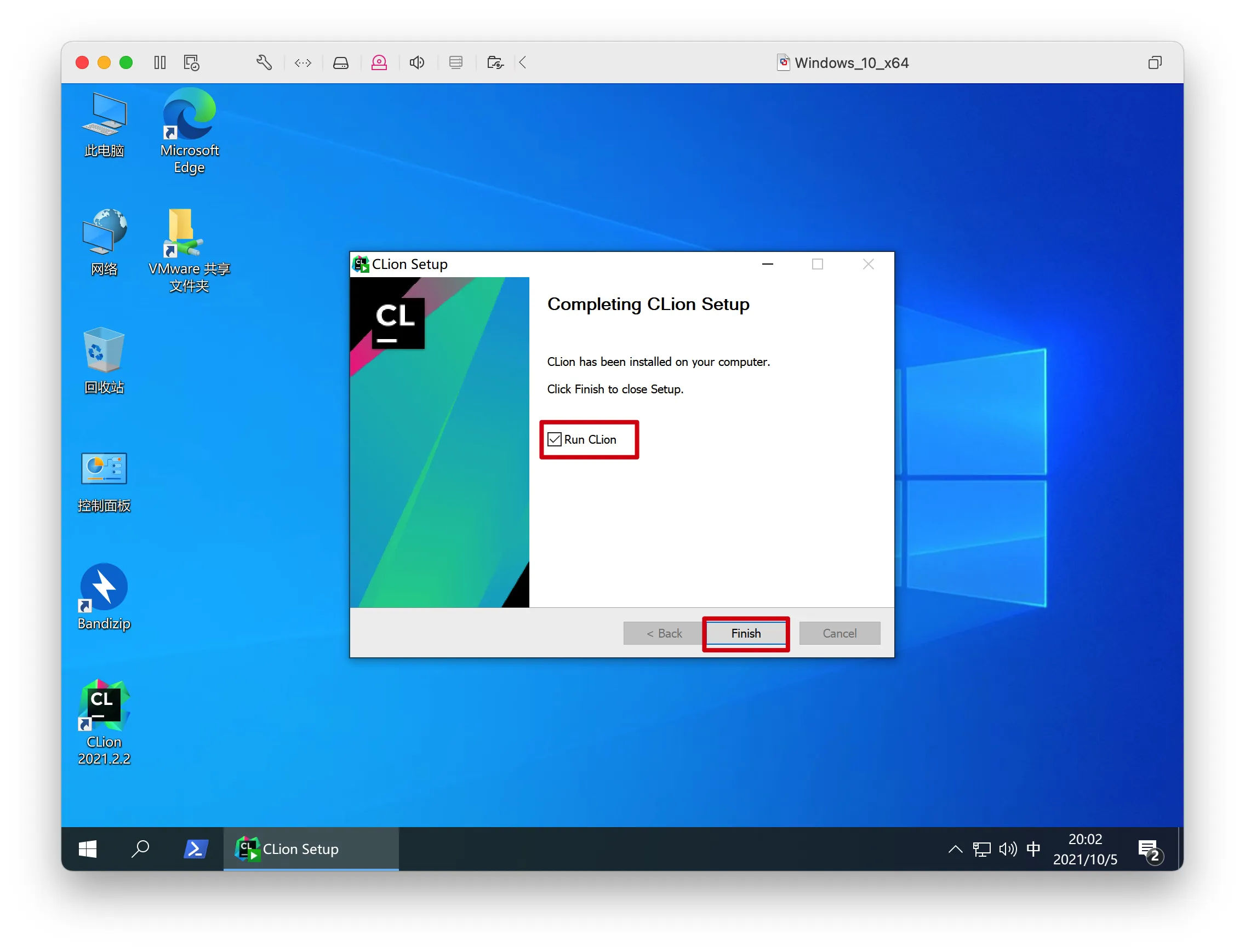The width and height of the screenshot is (1245, 952).
Task: Click the CLion Setup title bar icon
Action: (361, 264)
